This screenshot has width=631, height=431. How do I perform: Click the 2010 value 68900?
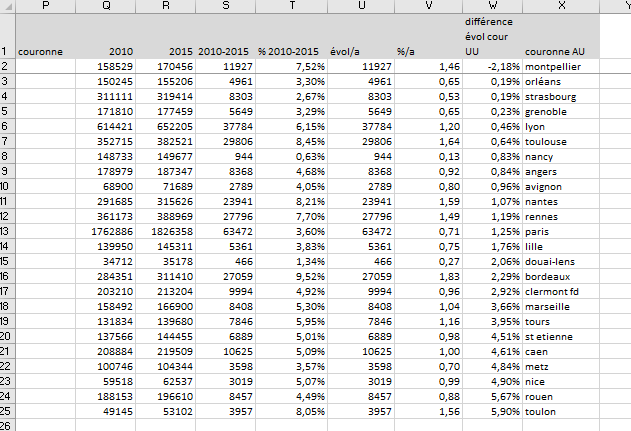click(106, 186)
